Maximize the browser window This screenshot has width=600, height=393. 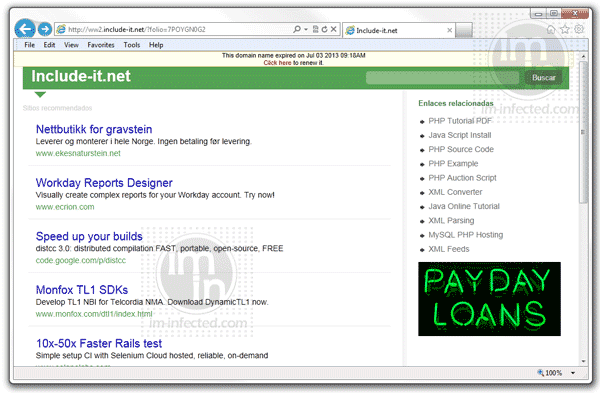[x=554, y=14]
